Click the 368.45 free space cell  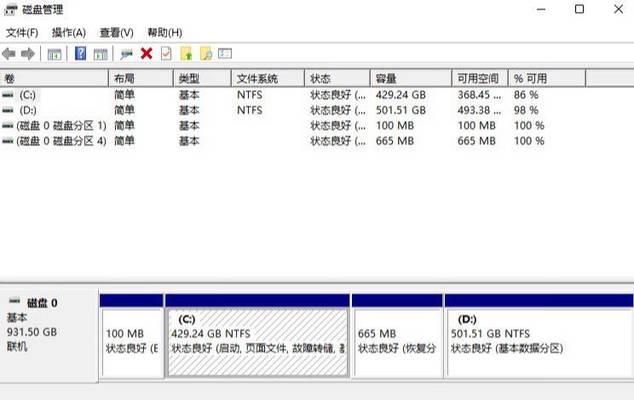coord(479,95)
